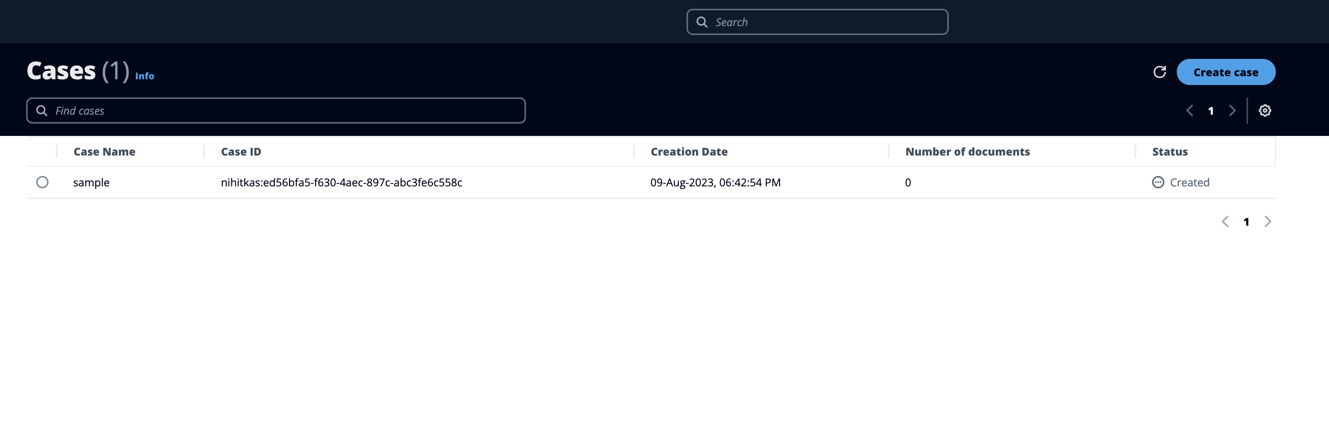Viewport: 1329px width, 429px height.
Task: Click the Created status icon
Action: (x=1158, y=182)
